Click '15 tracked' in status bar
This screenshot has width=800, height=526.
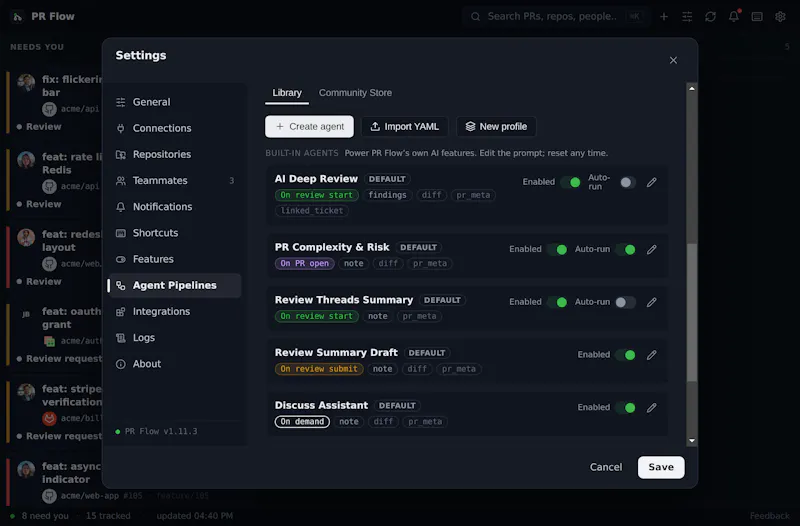(x=108, y=516)
